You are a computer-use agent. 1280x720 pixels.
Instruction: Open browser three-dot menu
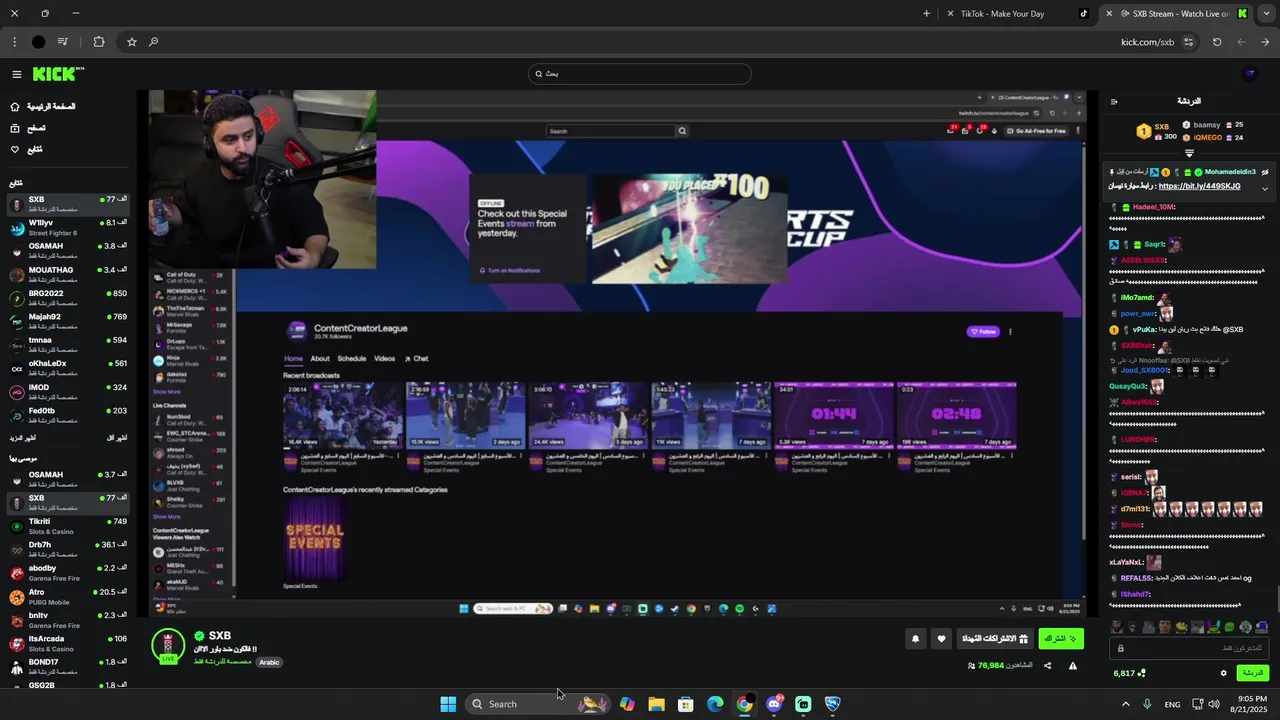click(x=14, y=42)
